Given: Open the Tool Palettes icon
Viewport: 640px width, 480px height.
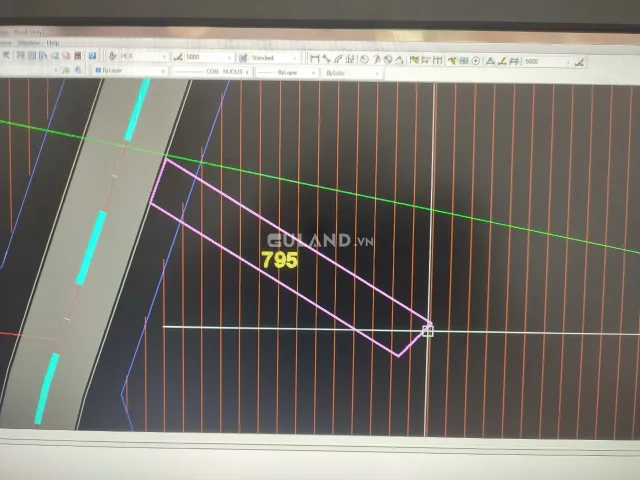Looking at the screenshot, I should 43,56.
